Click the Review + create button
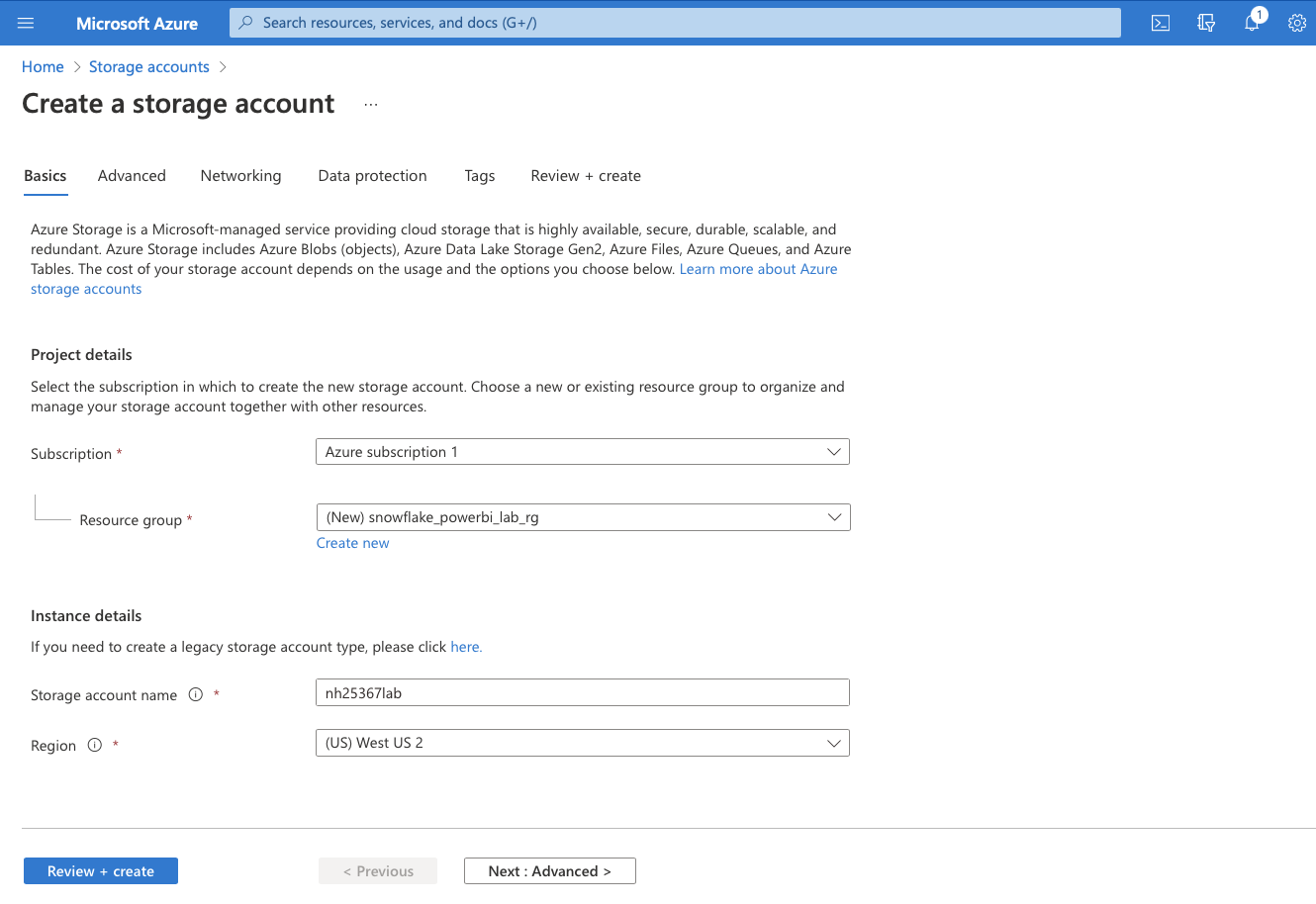1316x904 pixels. pyautogui.click(x=100, y=871)
